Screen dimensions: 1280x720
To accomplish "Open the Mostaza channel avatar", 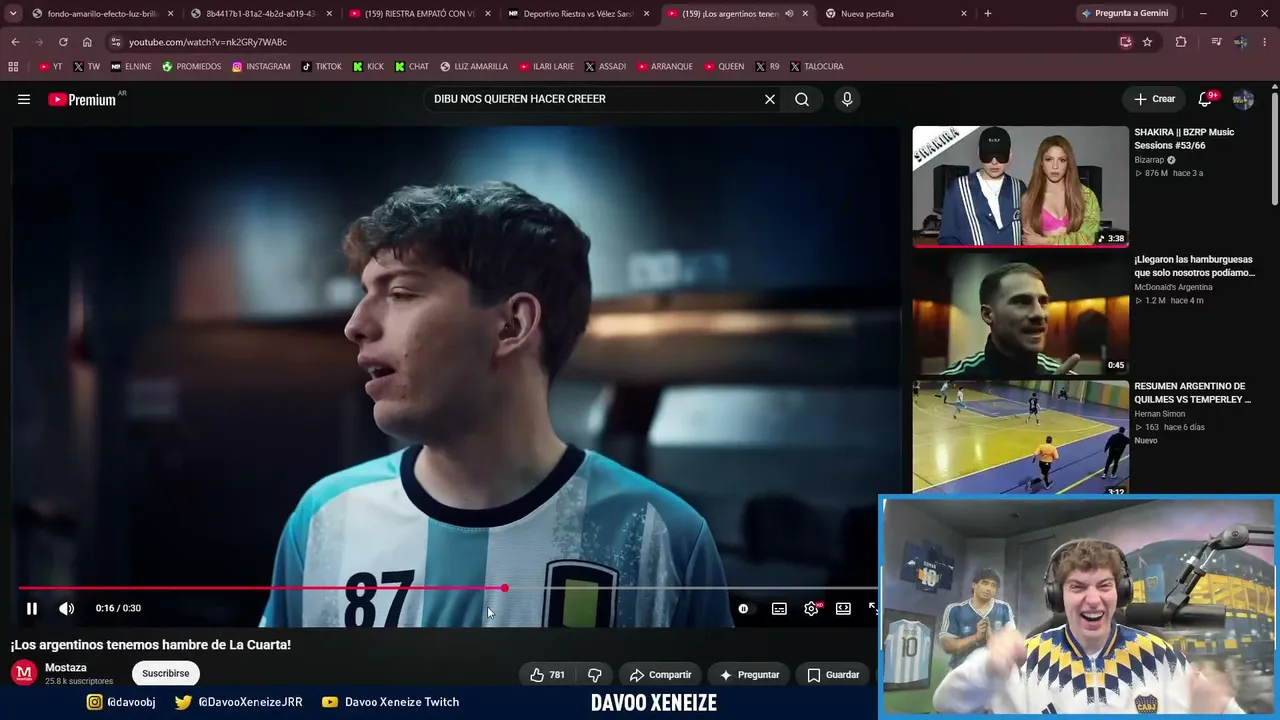I will click(x=24, y=673).
